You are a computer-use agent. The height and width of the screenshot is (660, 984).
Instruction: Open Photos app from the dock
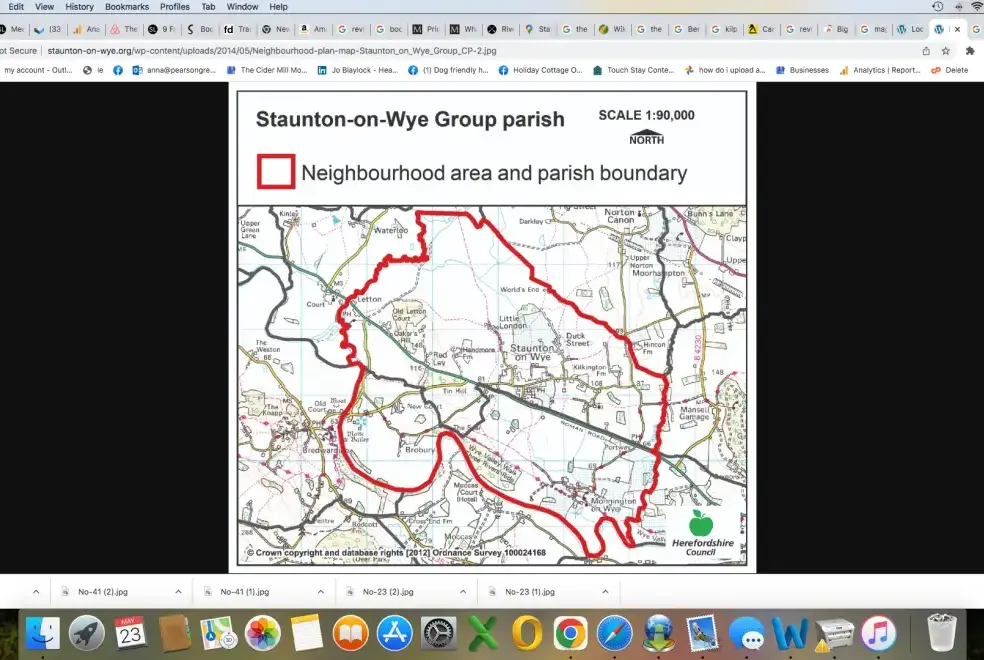262,633
